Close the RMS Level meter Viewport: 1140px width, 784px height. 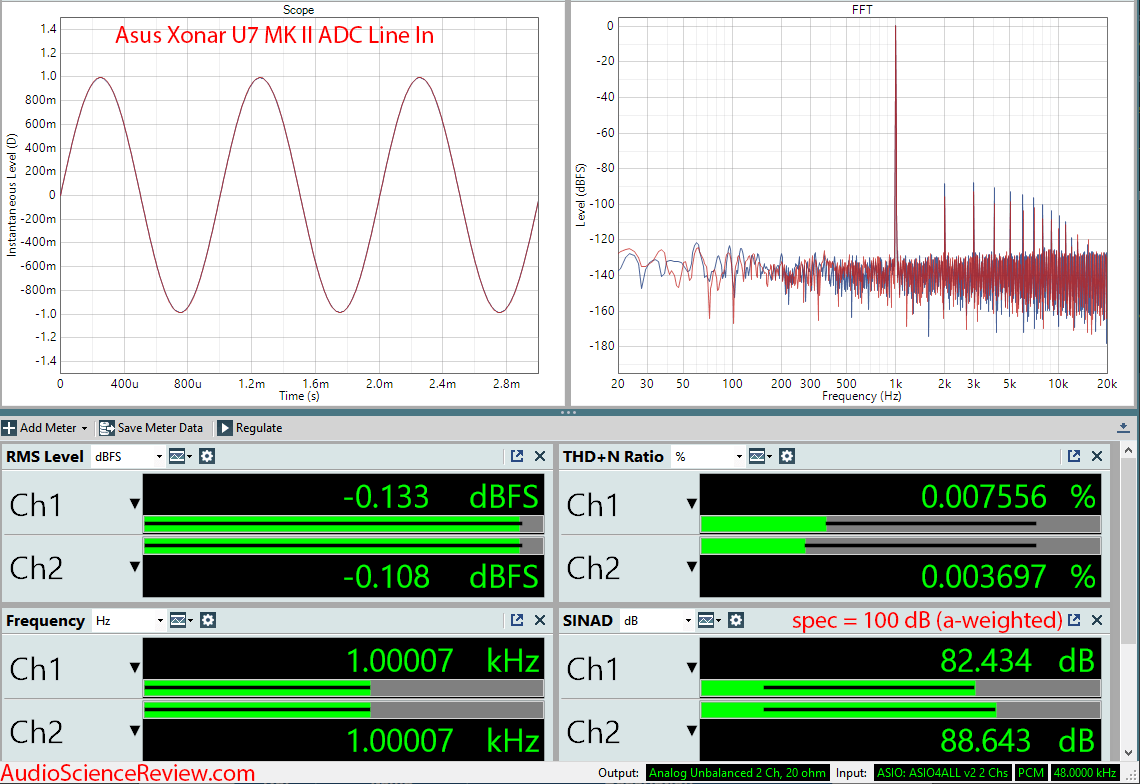(x=540, y=456)
